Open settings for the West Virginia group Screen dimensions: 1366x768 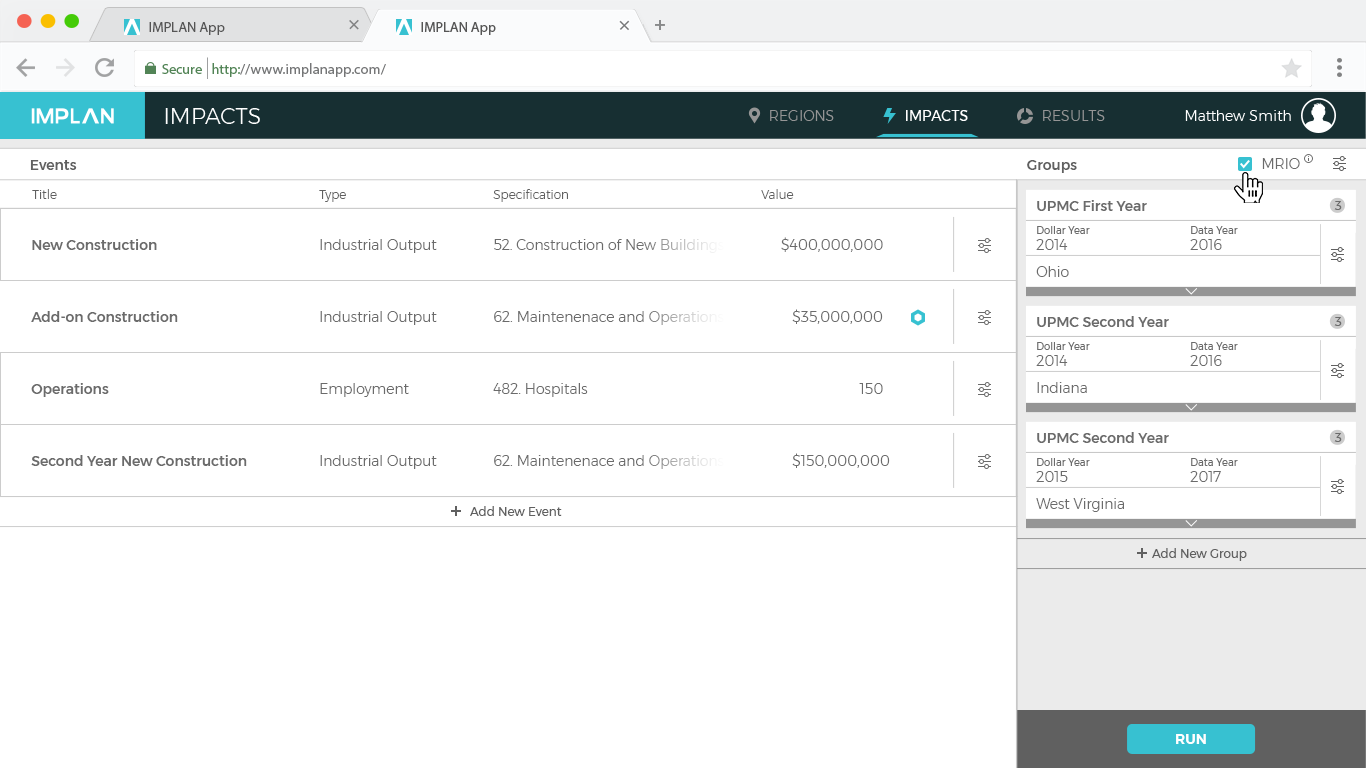pyautogui.click(x=1337, y=486)
